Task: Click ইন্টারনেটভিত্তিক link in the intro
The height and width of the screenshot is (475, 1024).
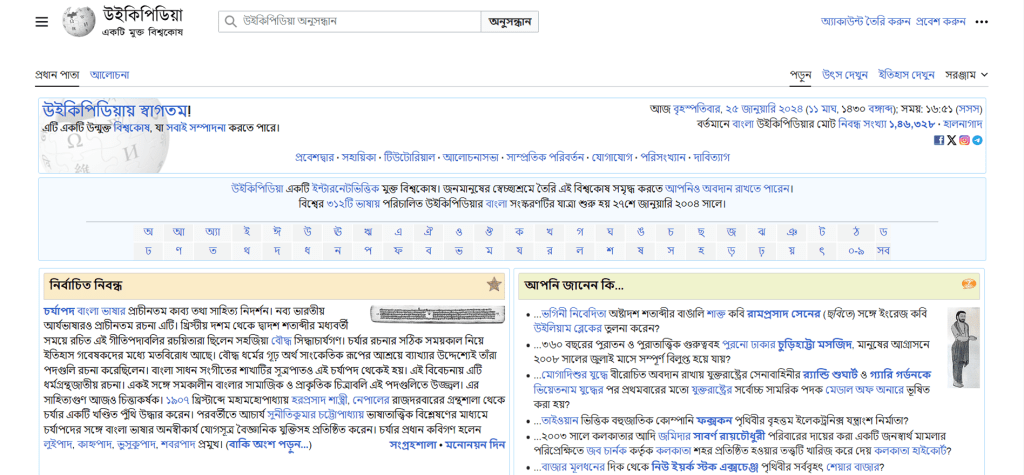Action: pyautogui.click(x=345, y=189)
